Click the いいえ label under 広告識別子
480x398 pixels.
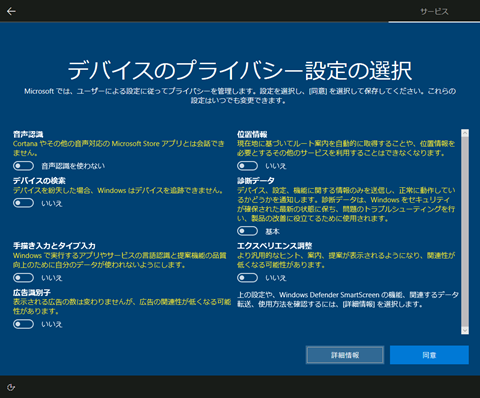52,324
